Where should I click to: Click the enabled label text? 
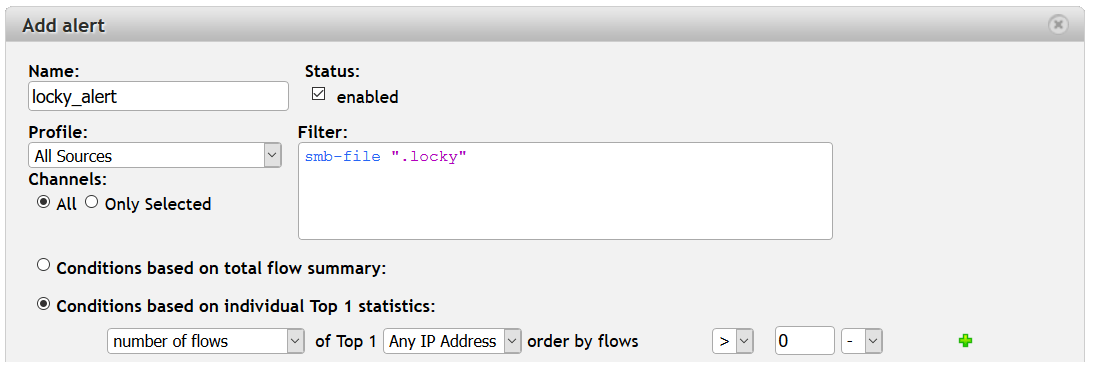pyautogui.click(x=367, y=97)
